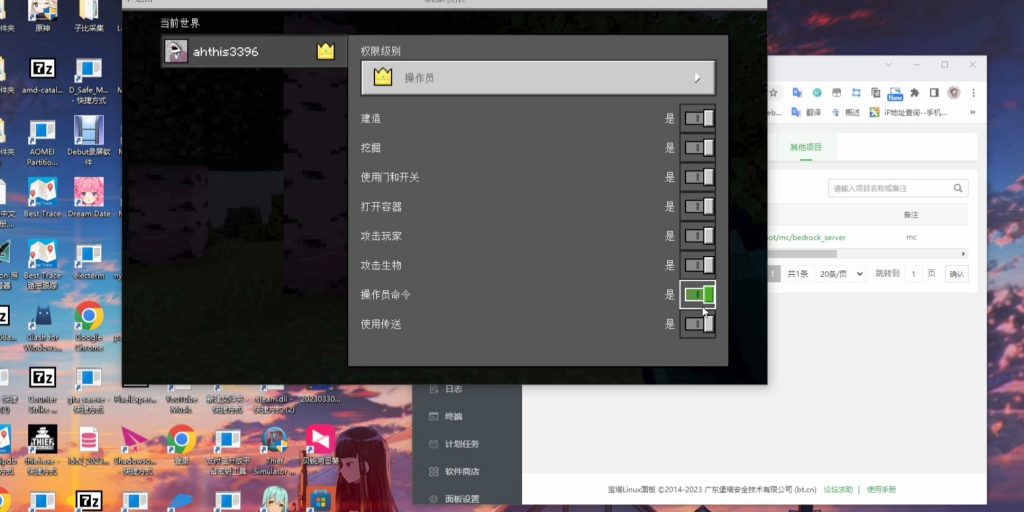Viewport: 1024px width, 512px height.
Task: Disable the 操作员命令 green switch
Action: pos(697,295)
